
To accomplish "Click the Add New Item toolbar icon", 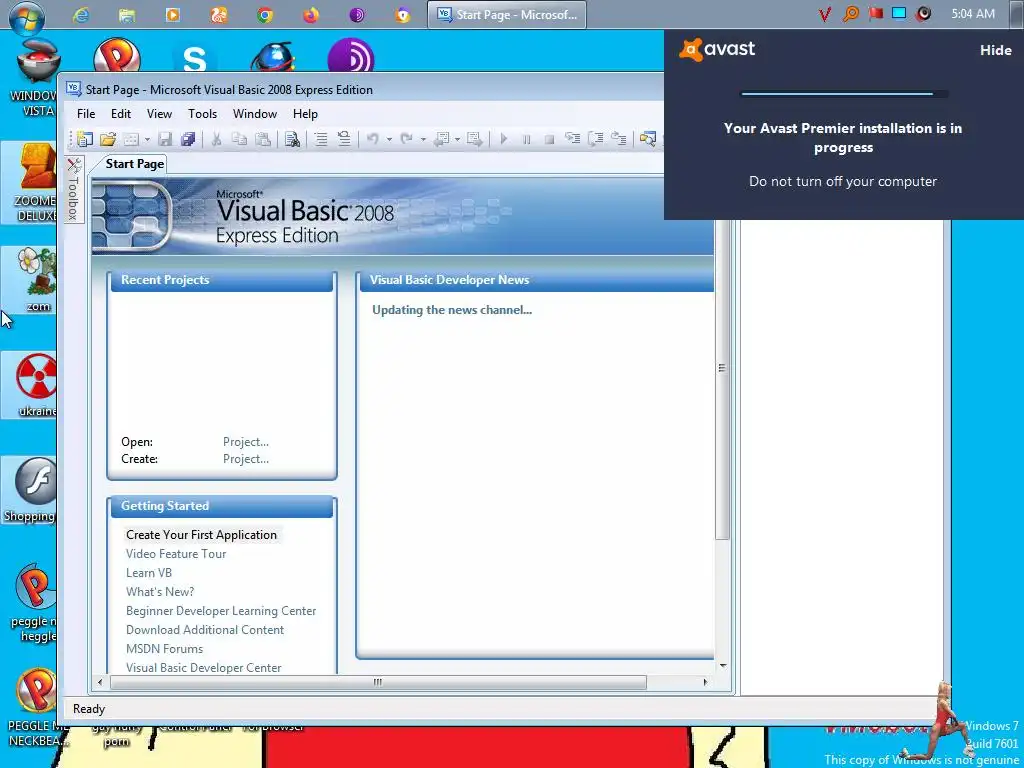I will 131,139.
